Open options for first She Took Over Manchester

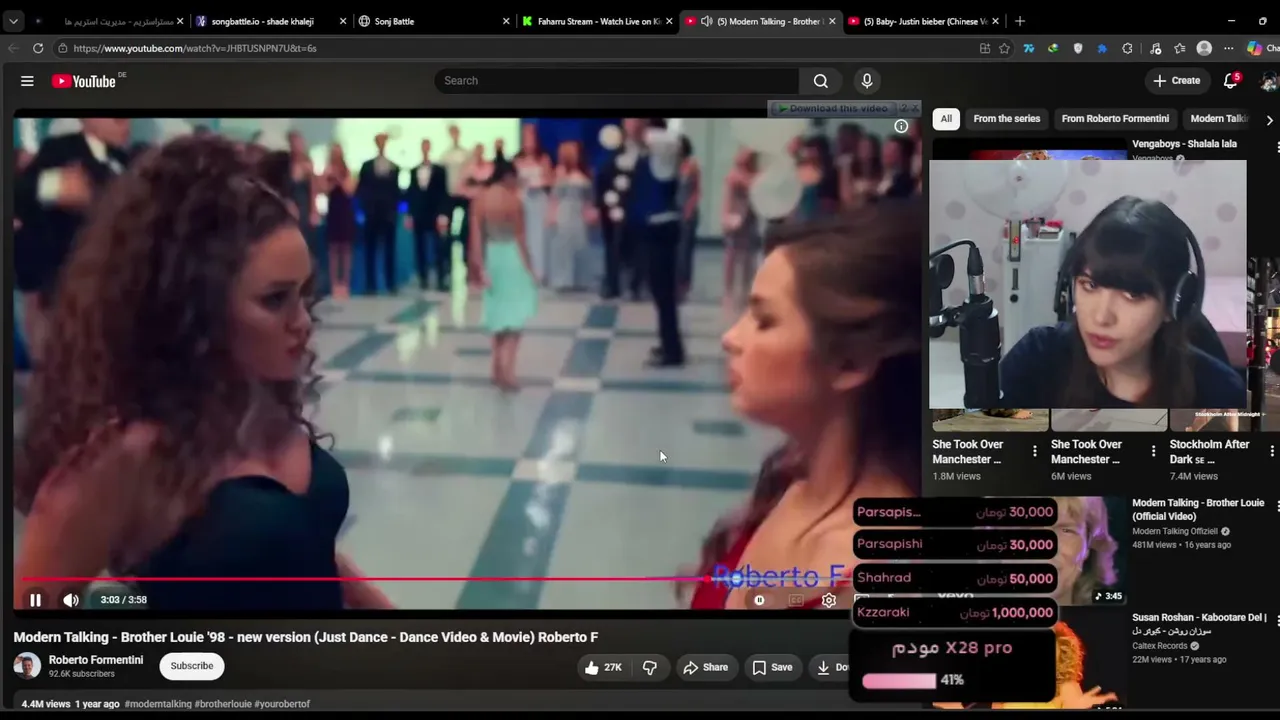(1034, 451)
